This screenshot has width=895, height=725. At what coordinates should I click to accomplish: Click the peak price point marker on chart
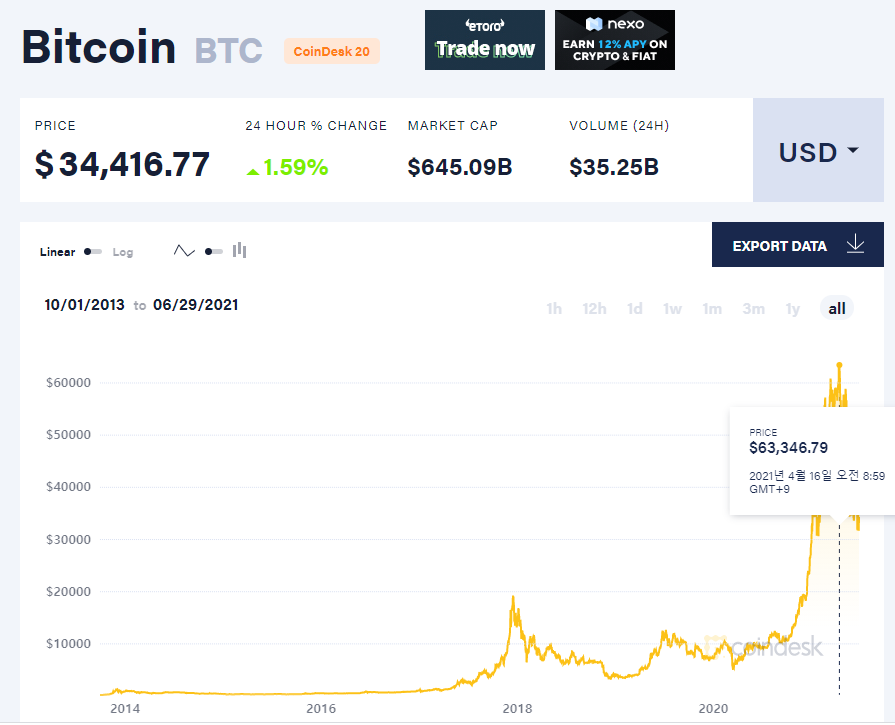click(839, 365)
